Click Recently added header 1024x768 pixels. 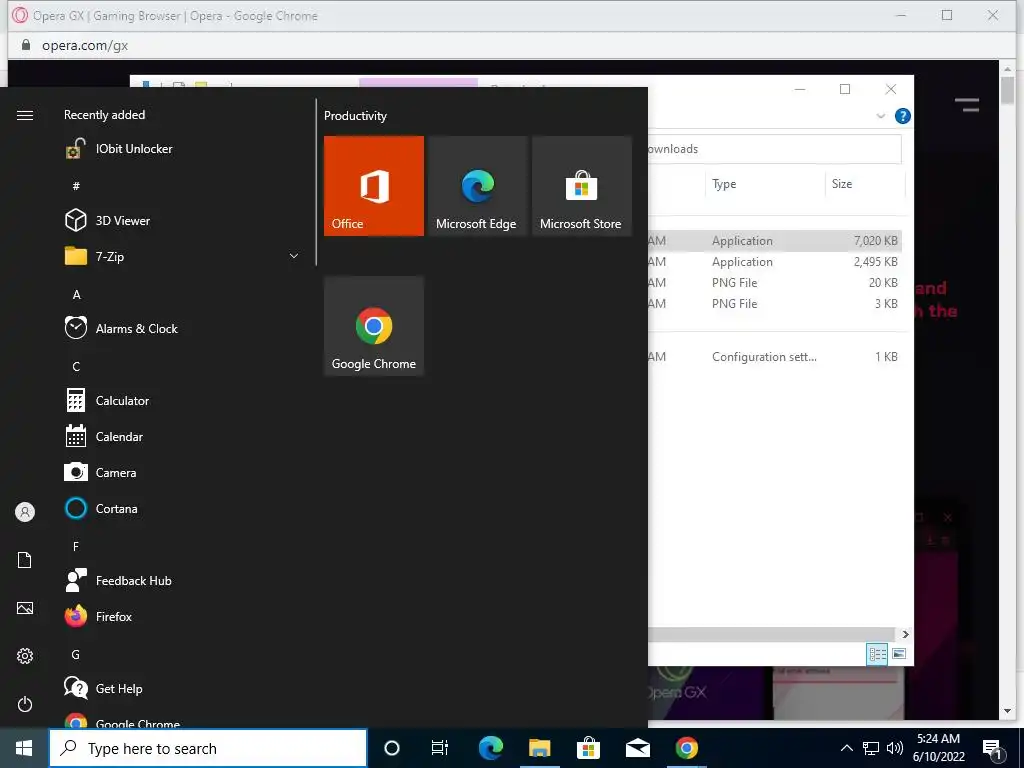pyautogui.click(x=104, y=115)
